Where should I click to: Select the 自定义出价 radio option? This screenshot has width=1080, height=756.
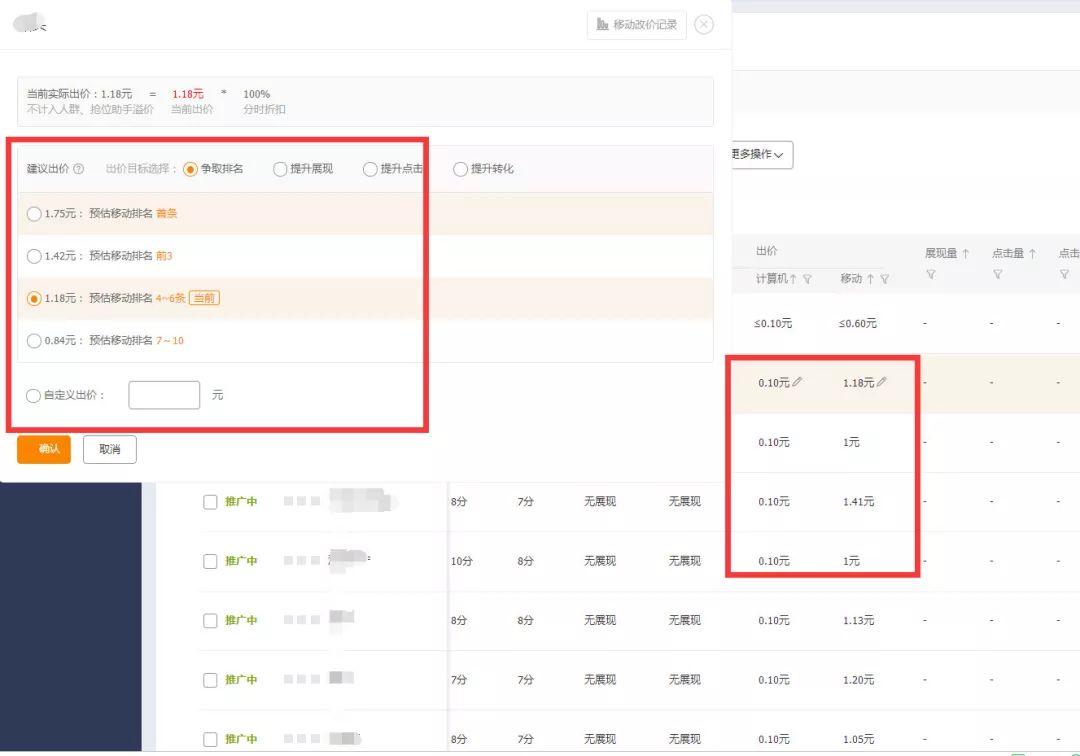(x=33, y=395)
